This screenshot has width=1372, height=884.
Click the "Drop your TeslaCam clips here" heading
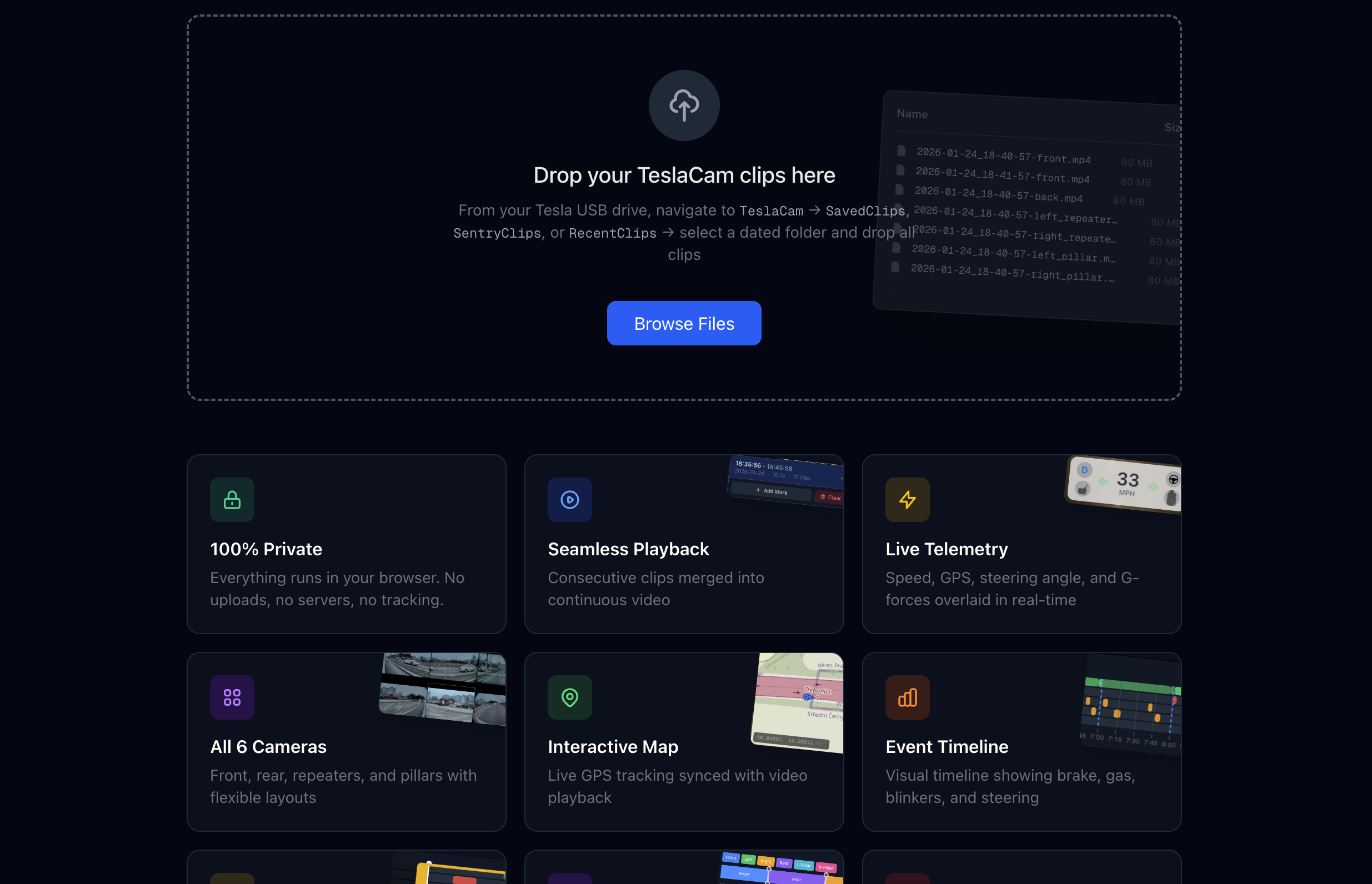(x=684, y=175)
